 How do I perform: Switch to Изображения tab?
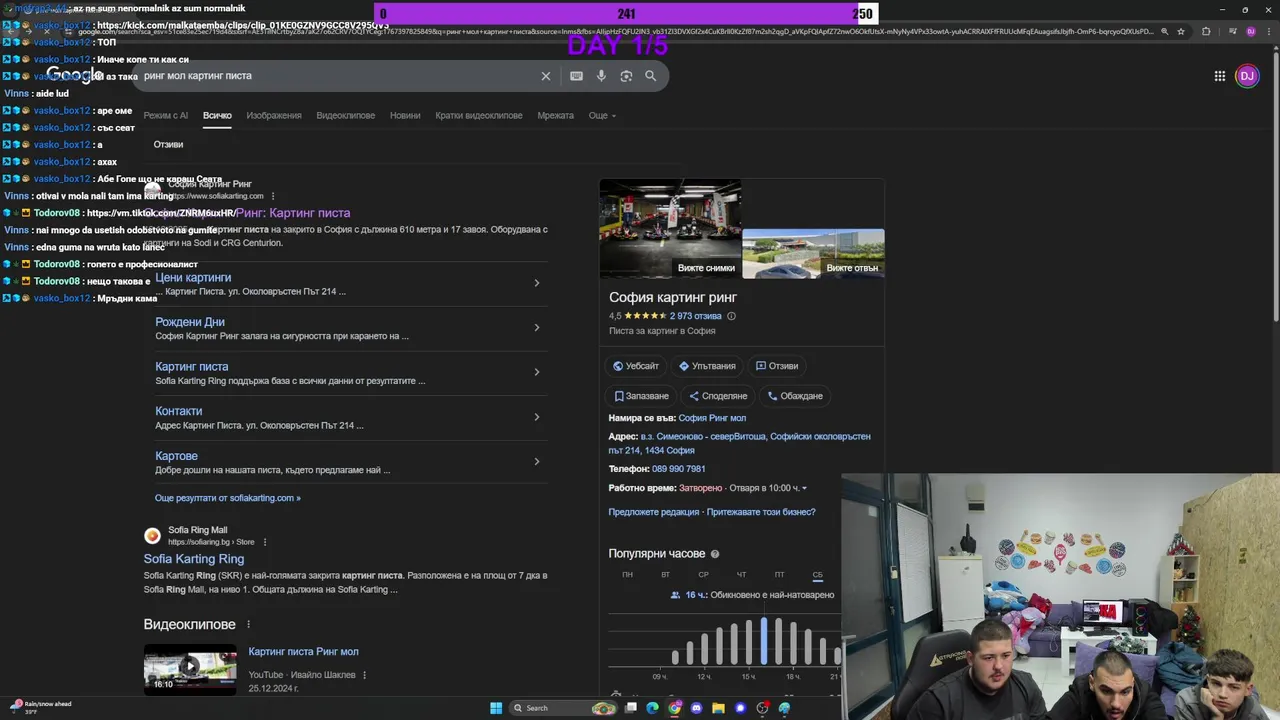click(274, 115)
